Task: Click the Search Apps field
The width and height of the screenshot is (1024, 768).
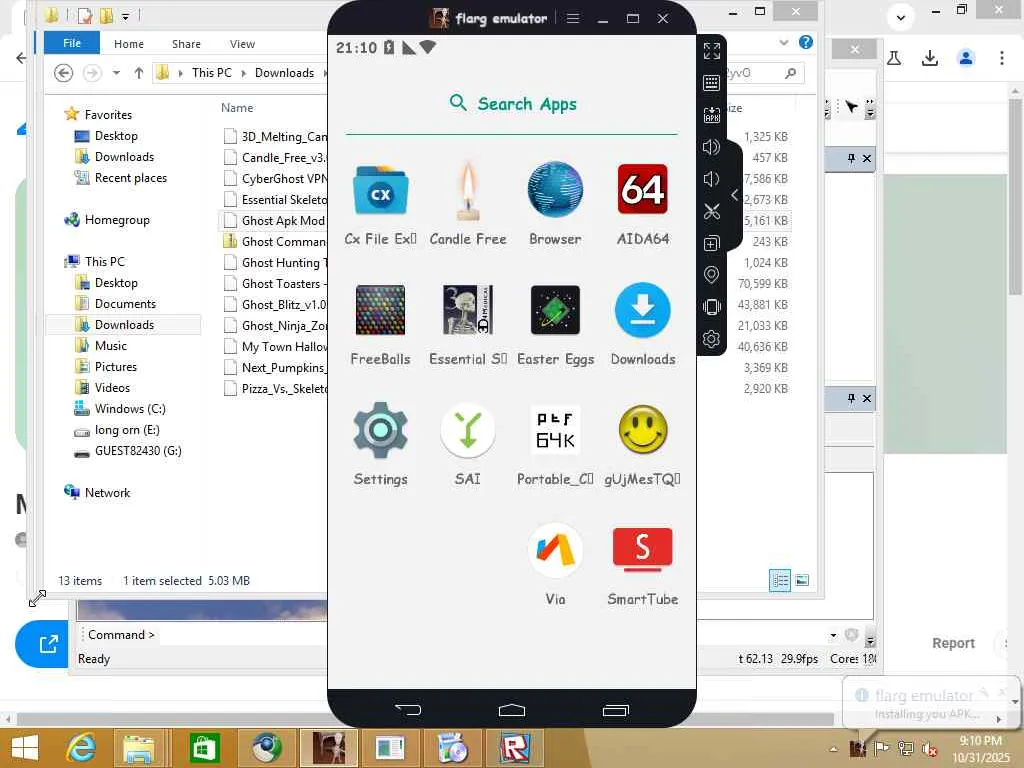Action: (x=512, y=104)
